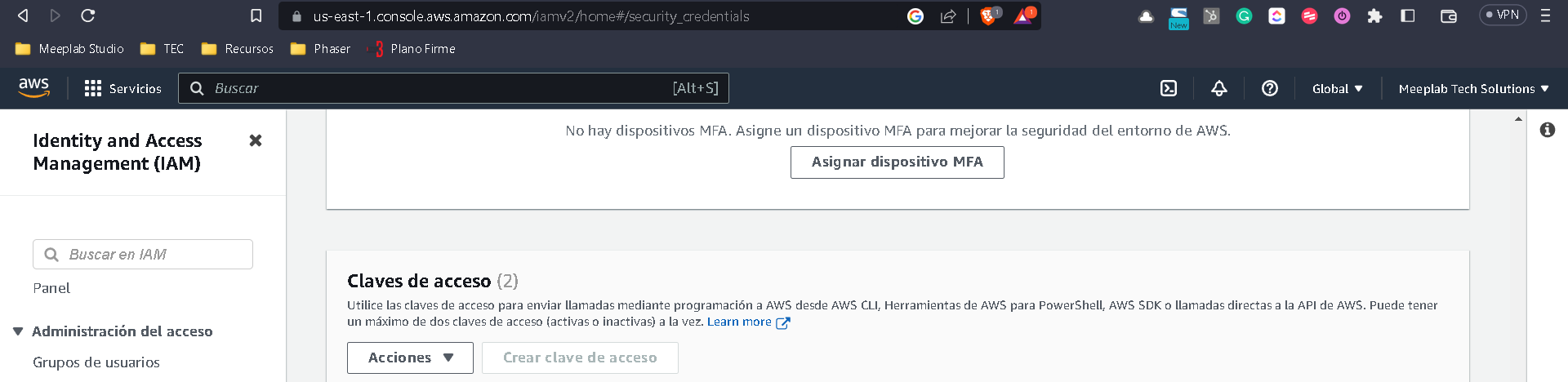Bookmark this page in the address bar
The height and width of the screenshot is (382, 1568).
256,16
